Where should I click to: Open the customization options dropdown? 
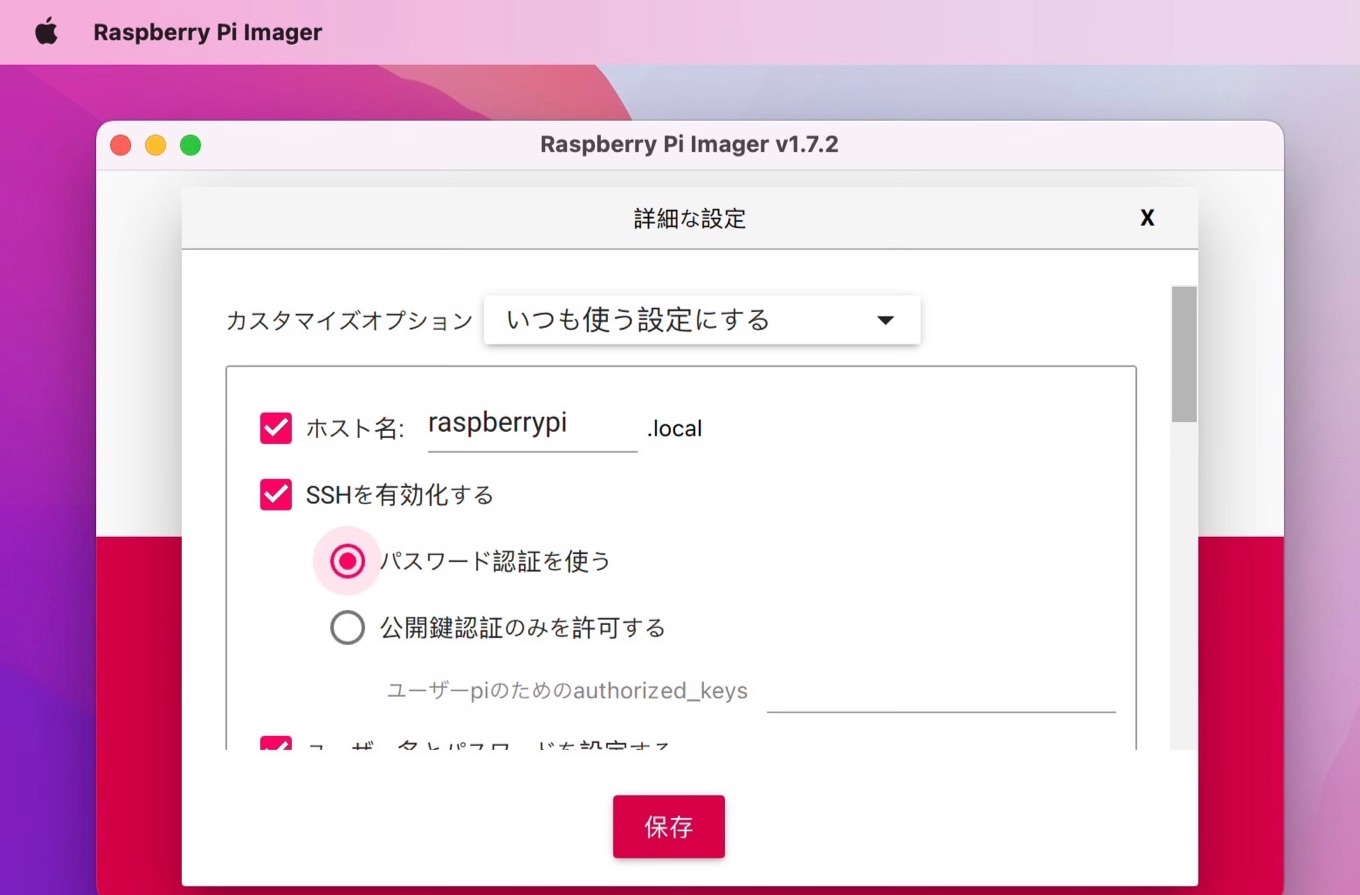(702, 320)
